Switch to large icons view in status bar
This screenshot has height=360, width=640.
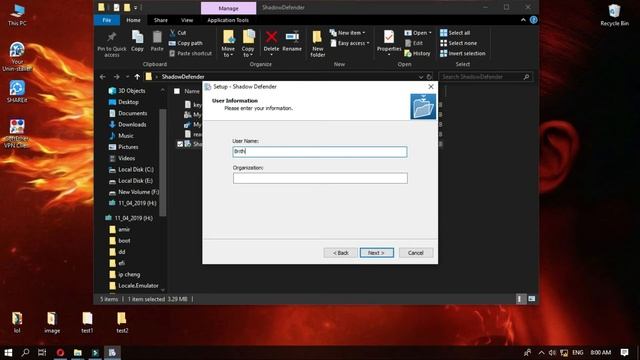tap(531, 299)
